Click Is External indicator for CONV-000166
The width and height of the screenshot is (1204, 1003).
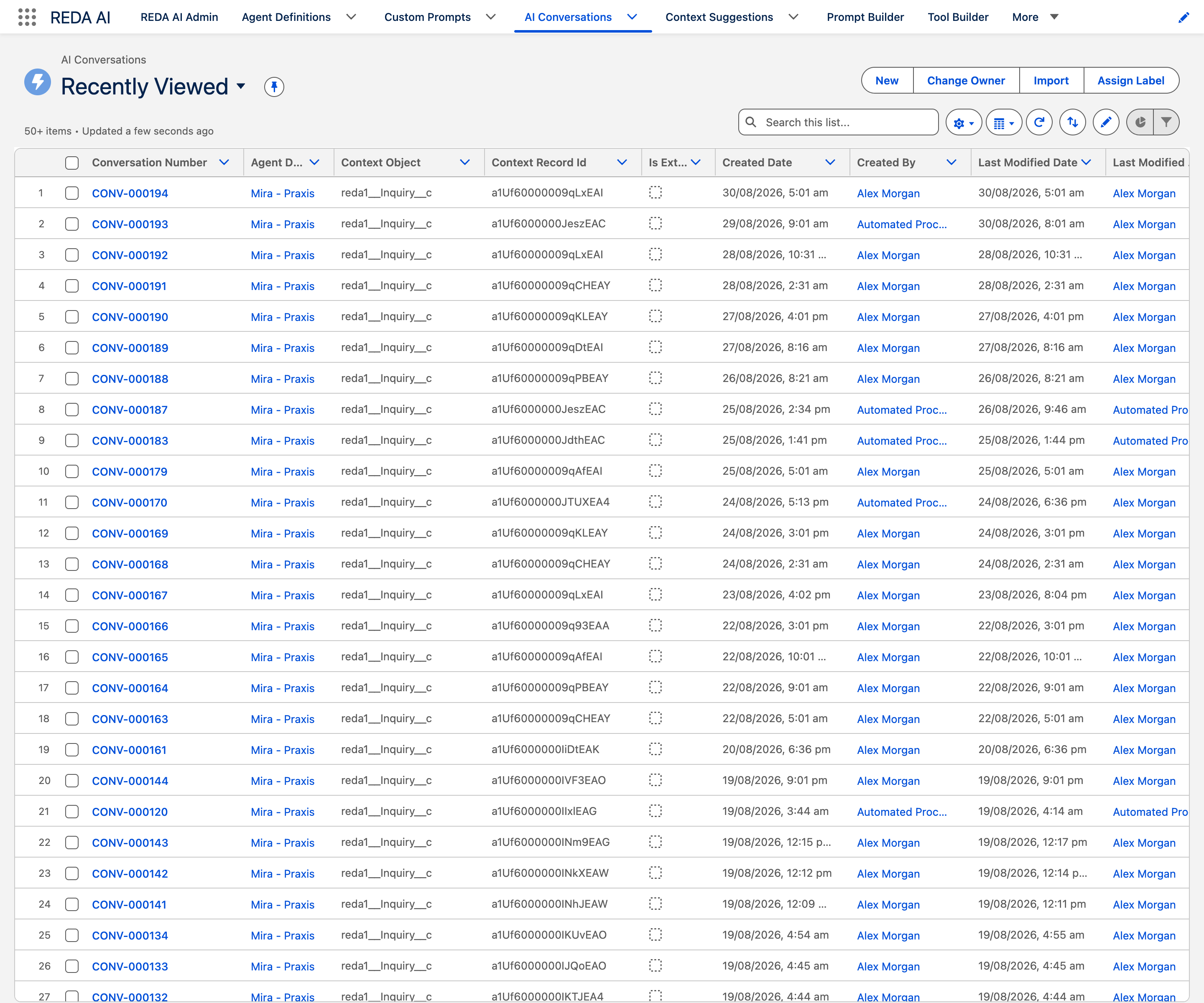pos(656,626)
